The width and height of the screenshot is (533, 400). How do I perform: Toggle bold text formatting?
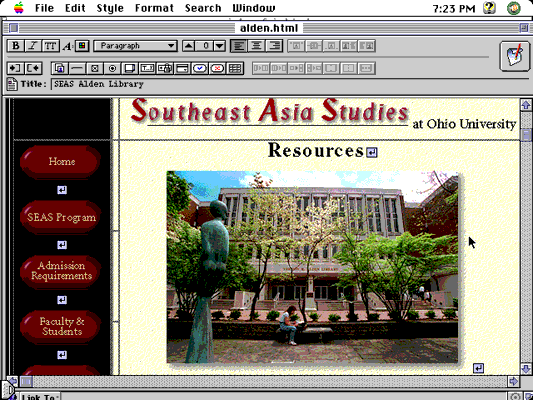coord(15,46)
